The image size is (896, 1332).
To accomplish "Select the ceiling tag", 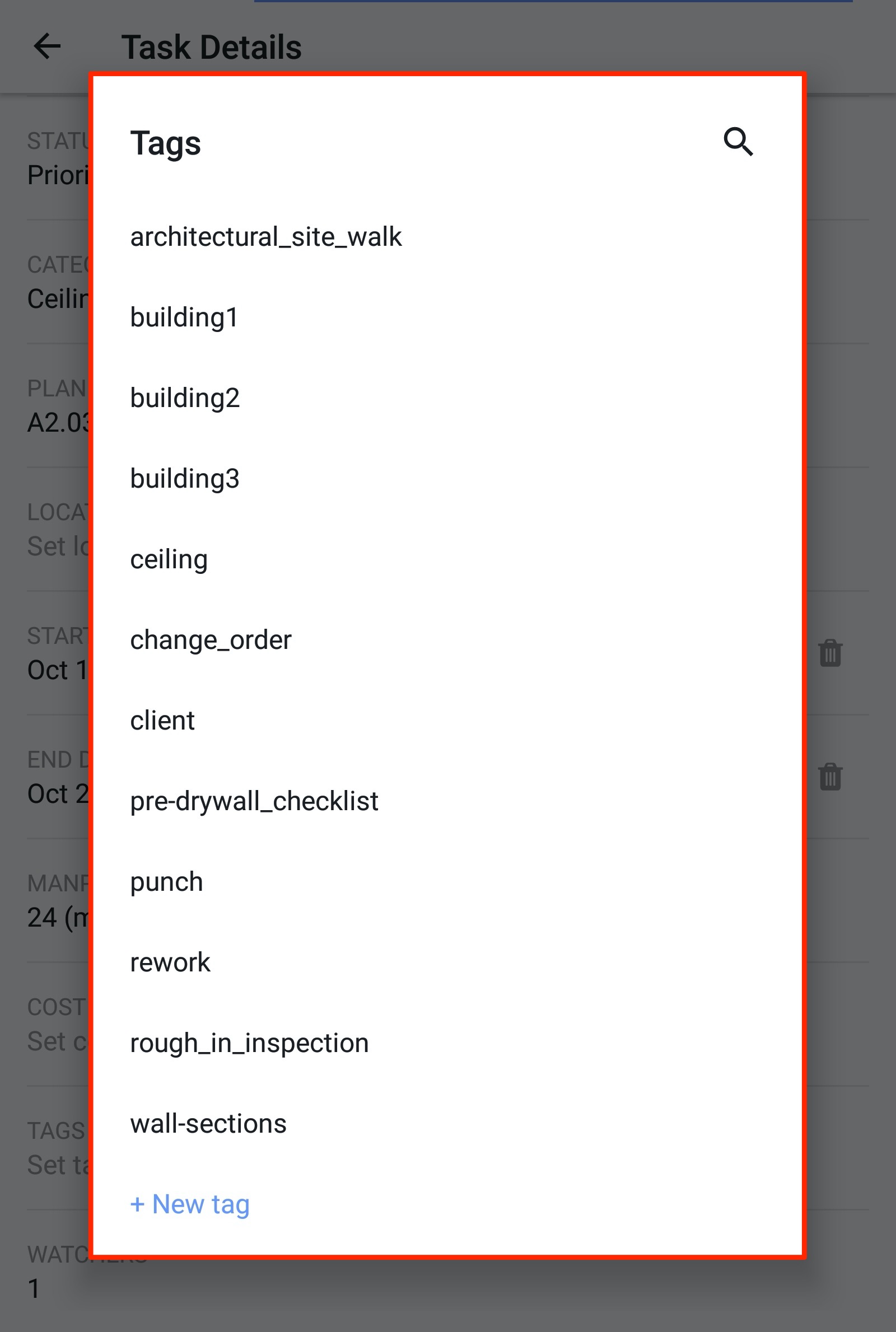I will click(x=169, y=559).
